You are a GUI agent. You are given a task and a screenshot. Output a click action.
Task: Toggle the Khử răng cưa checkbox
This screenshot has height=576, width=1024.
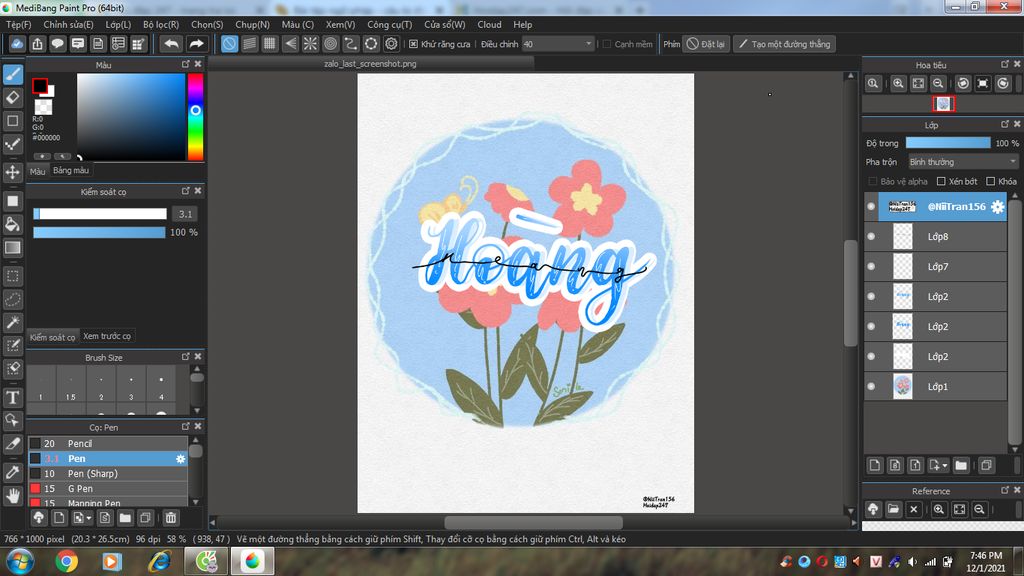coord(413,44)
